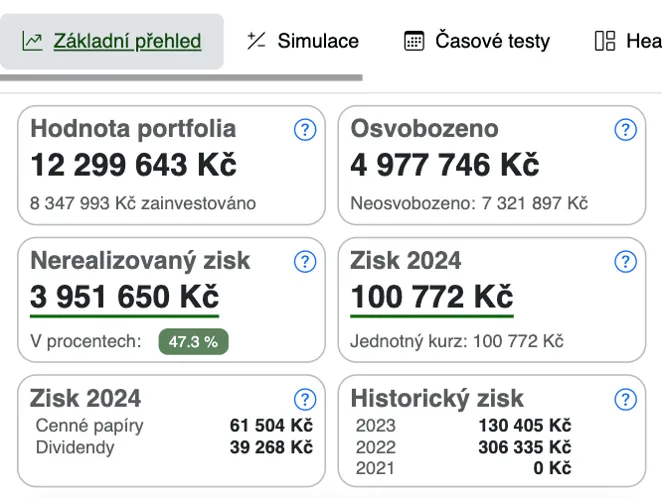Click the chart icon of Základní přehled
This screenshot has width=662, height=498.
32,41
